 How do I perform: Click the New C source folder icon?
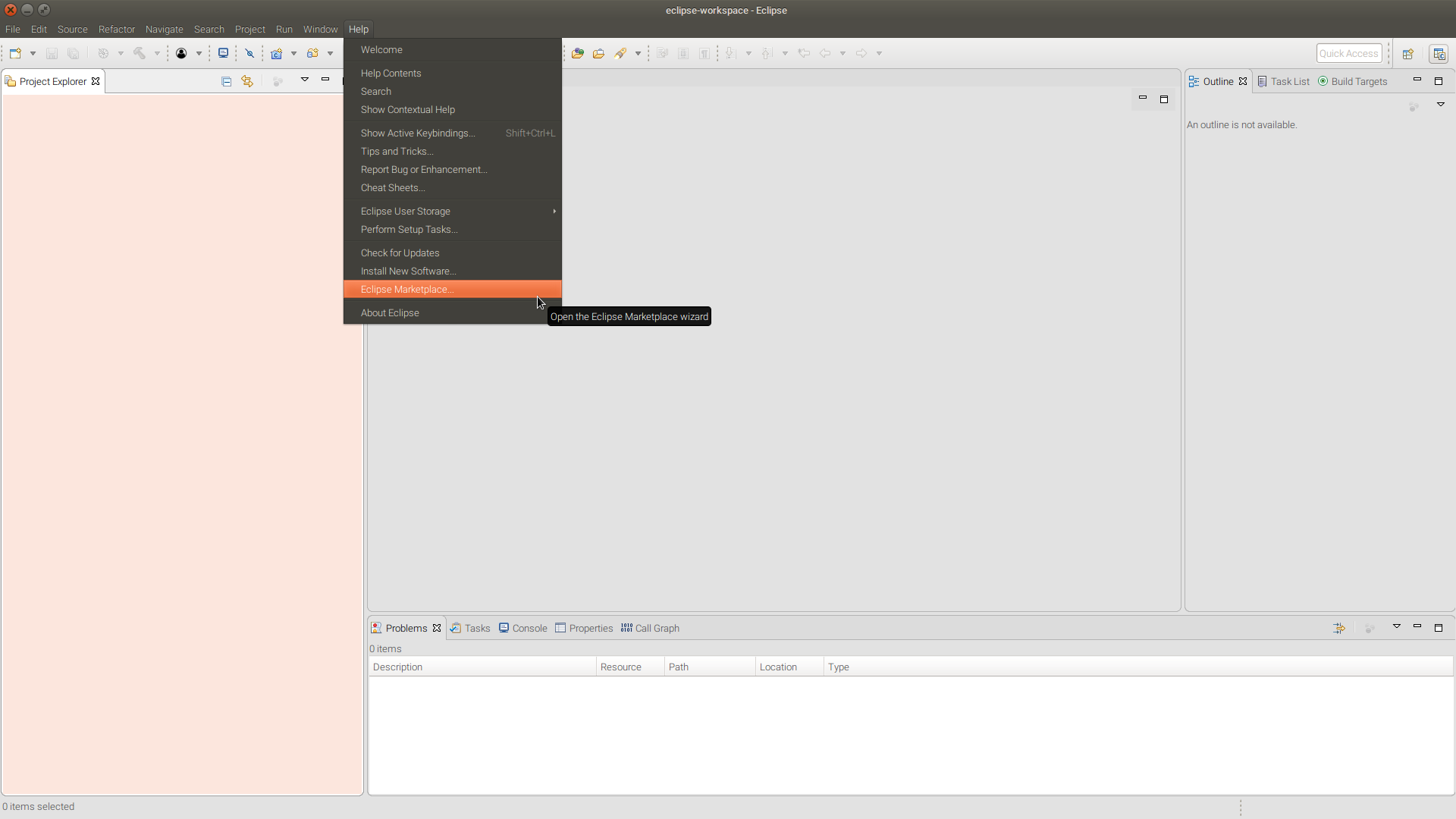click(x=312, y=53)
